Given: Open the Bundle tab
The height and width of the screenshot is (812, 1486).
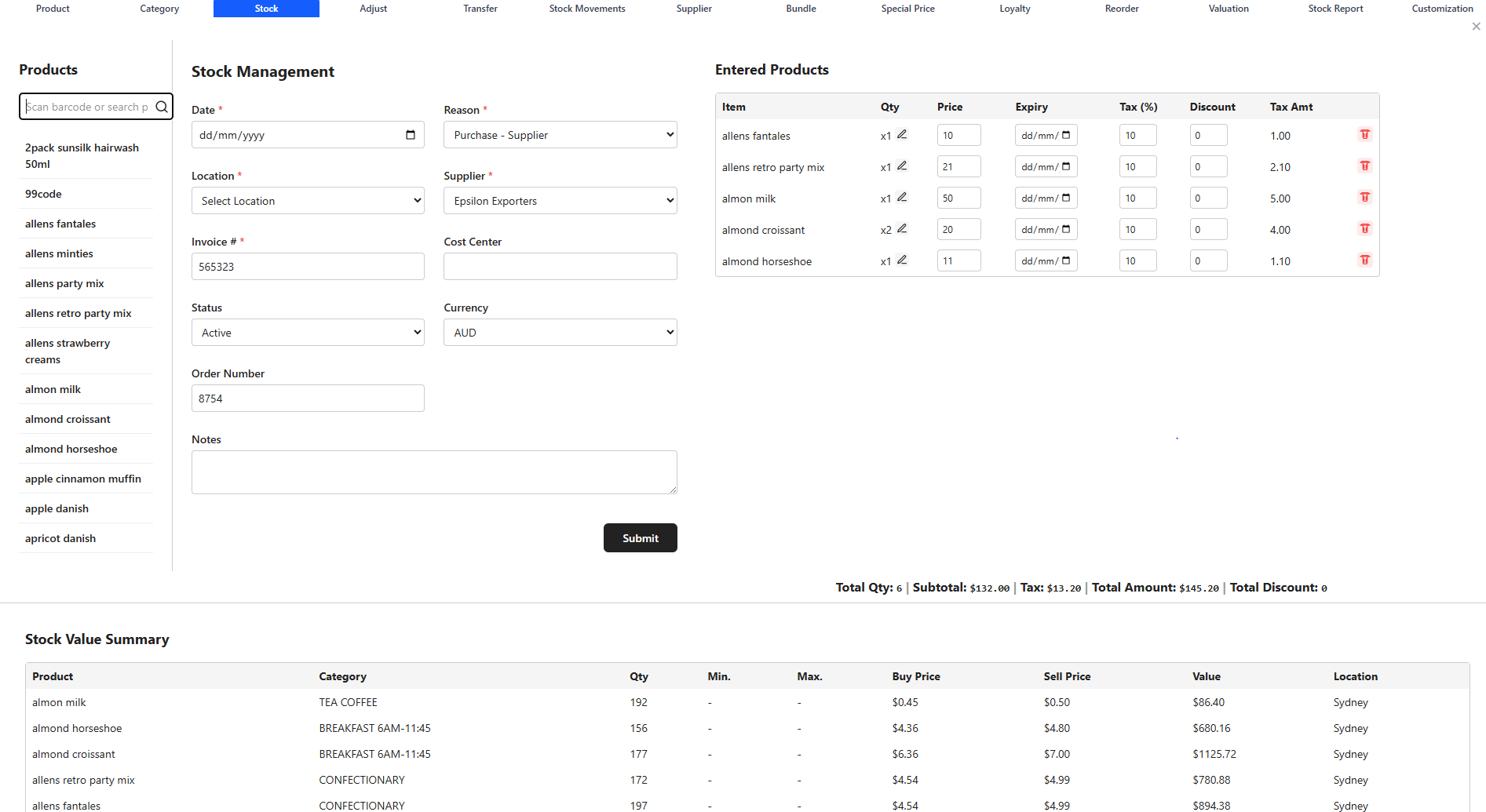Looking at the screenshot, I should point(801,9).
